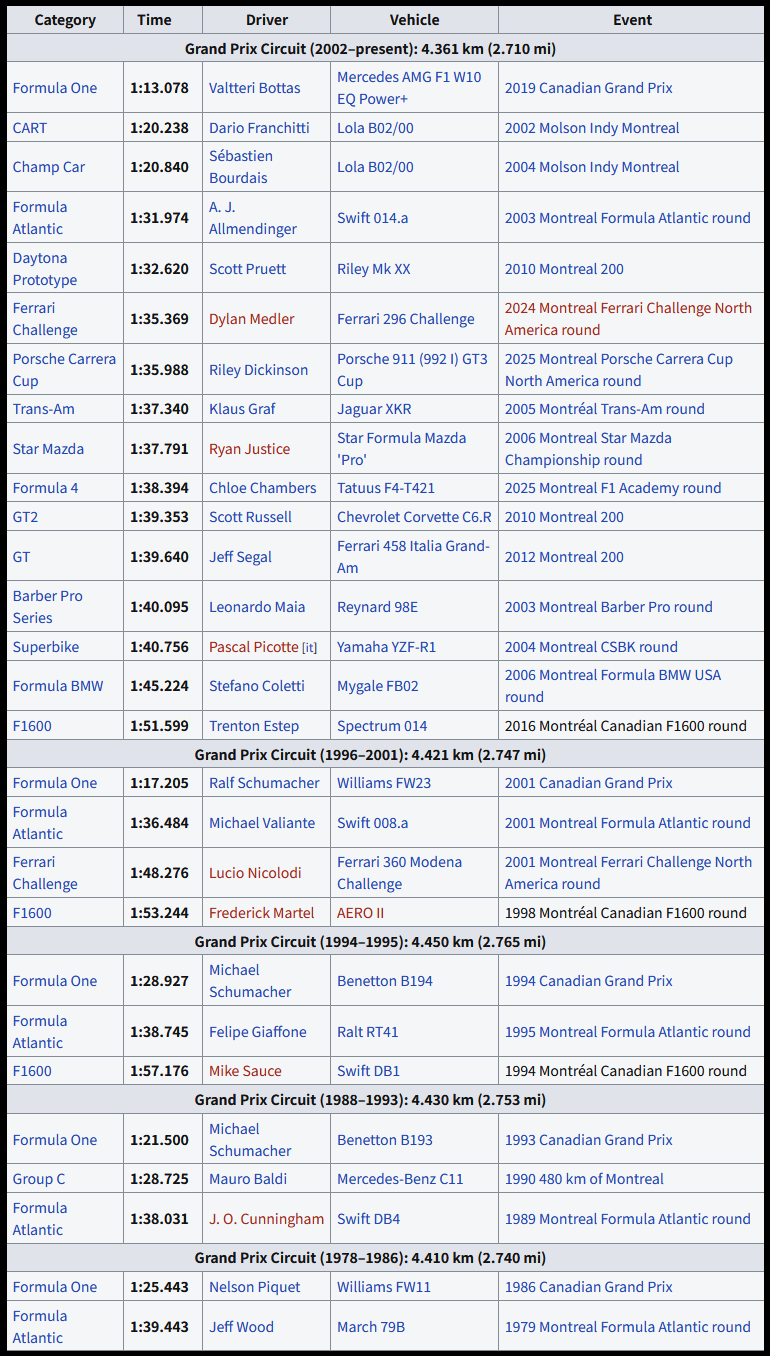The width and height of the screenshot is (770, 1356).
Task: Open Riley Mk XX vehicle link
Action: click(373, 269)
